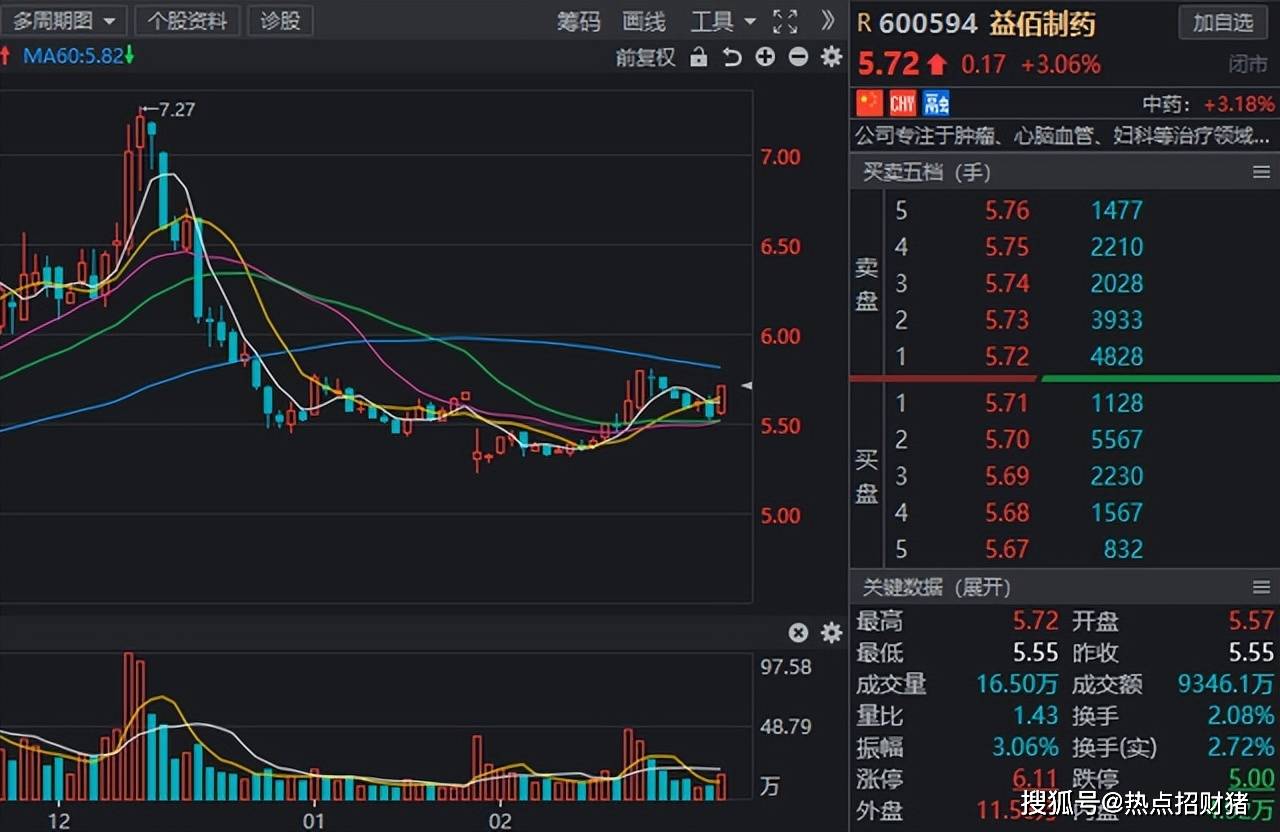
Task: Click the China flag market icon
Action: coord(870,103)
